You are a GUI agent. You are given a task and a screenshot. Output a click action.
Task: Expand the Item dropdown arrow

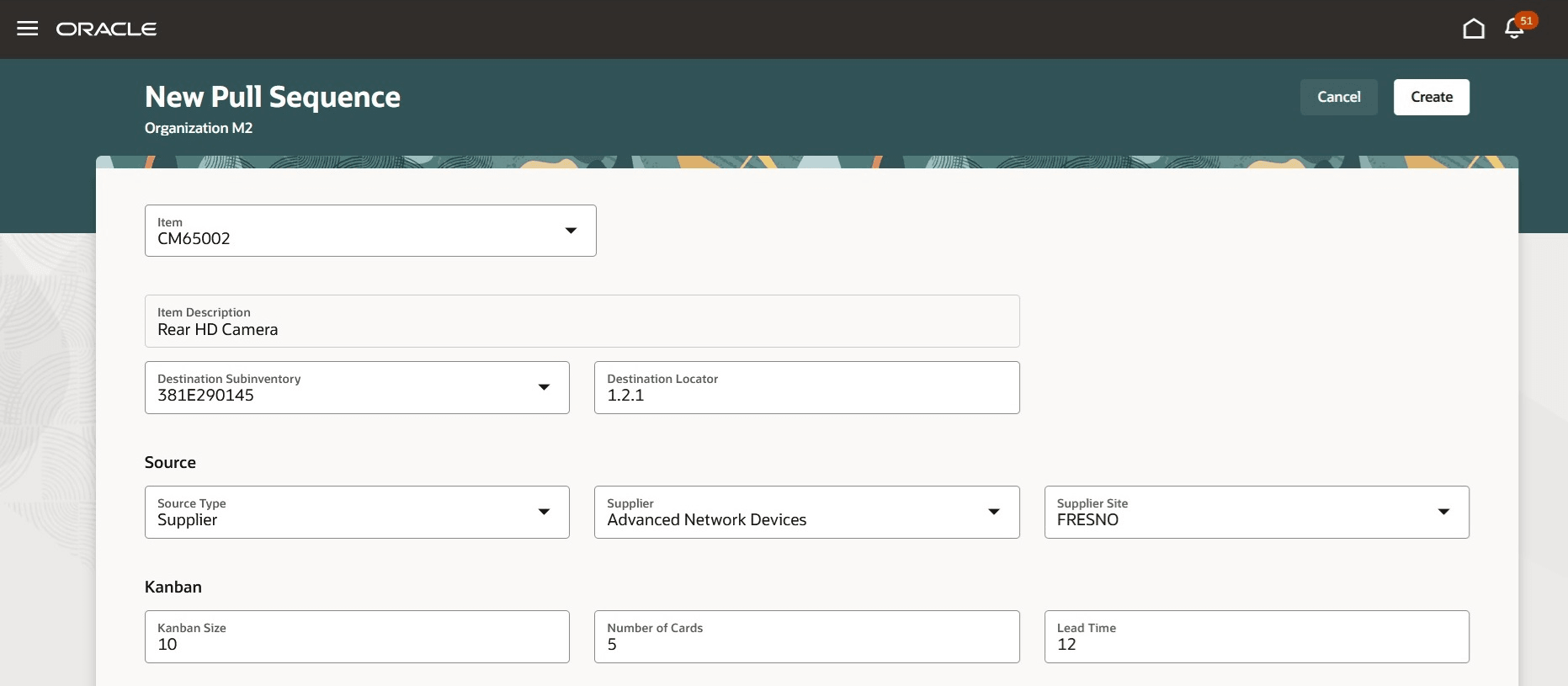tap(571, 231)
